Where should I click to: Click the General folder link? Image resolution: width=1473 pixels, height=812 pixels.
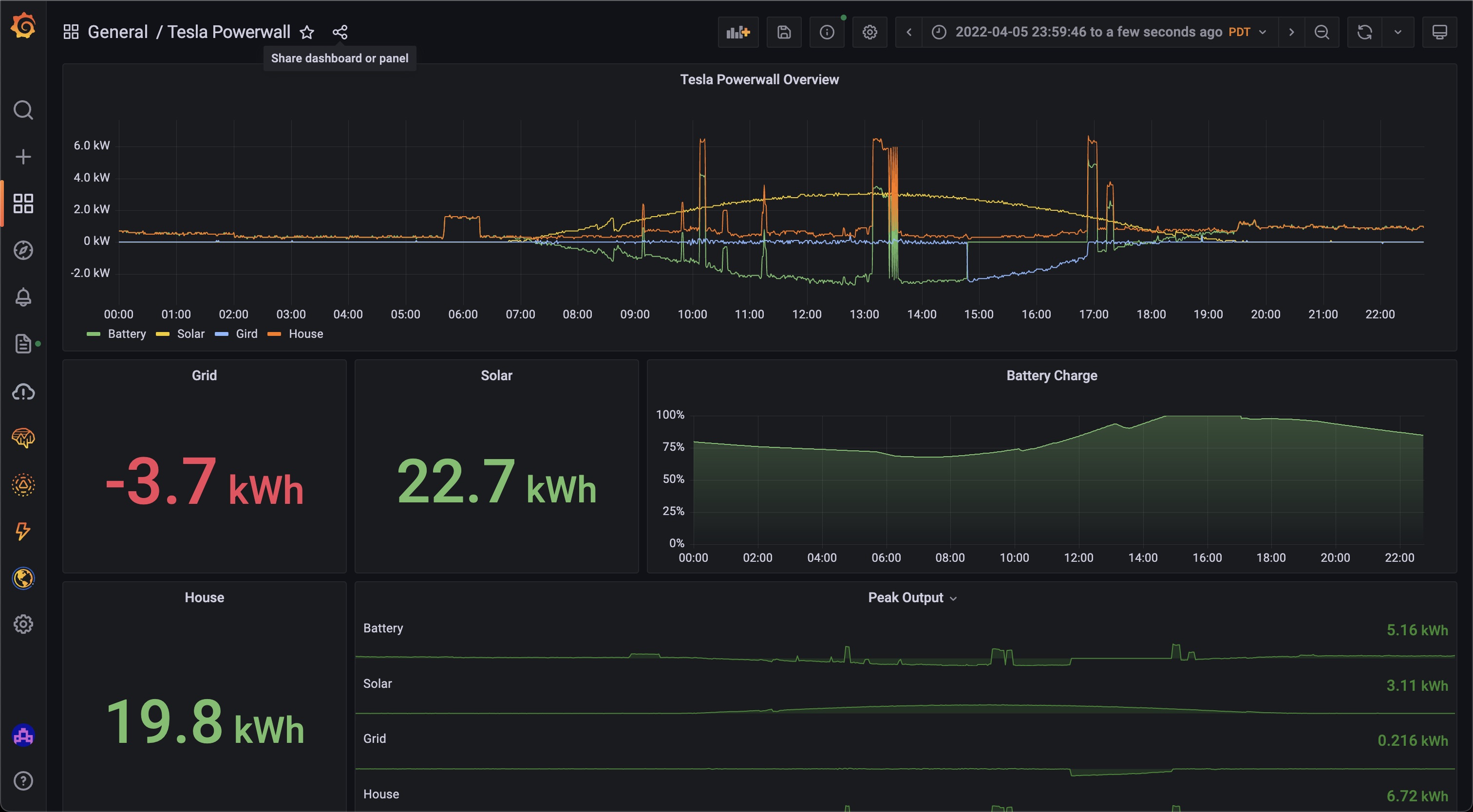click(x=117, y=32)
